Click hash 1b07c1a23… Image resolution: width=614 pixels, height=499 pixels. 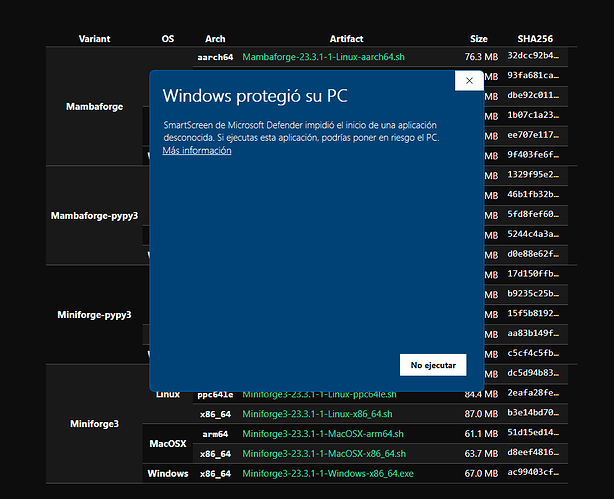pos(533,115)
